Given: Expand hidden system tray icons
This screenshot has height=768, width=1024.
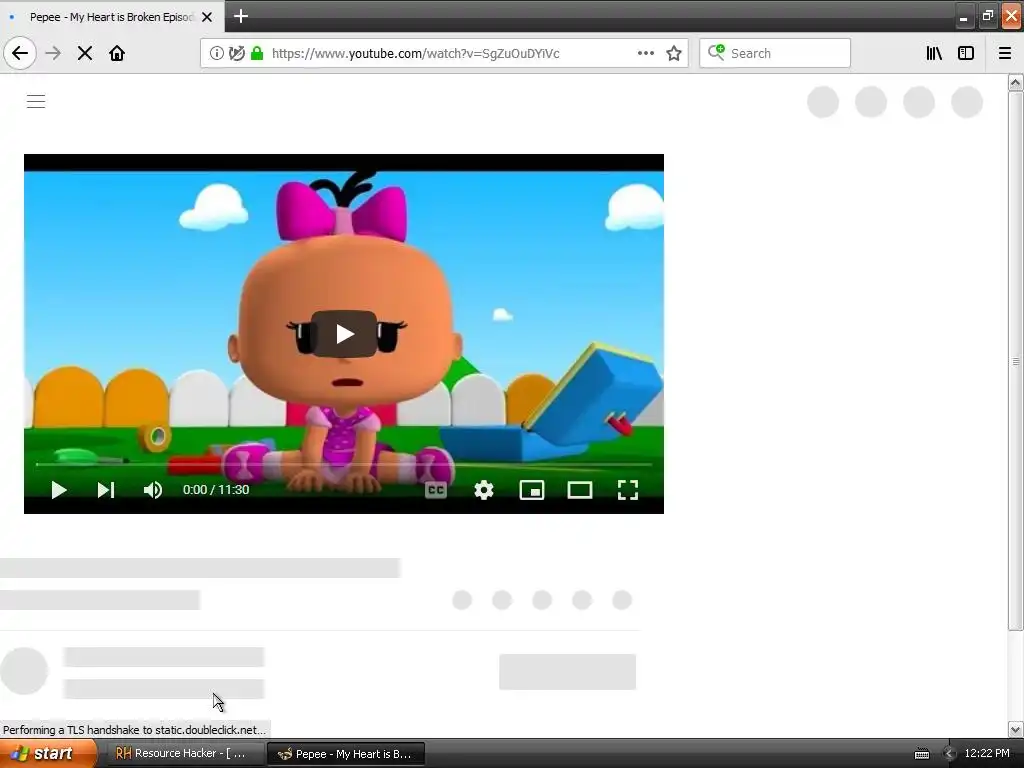Looking at the screenshot, I should coord(949,754).
